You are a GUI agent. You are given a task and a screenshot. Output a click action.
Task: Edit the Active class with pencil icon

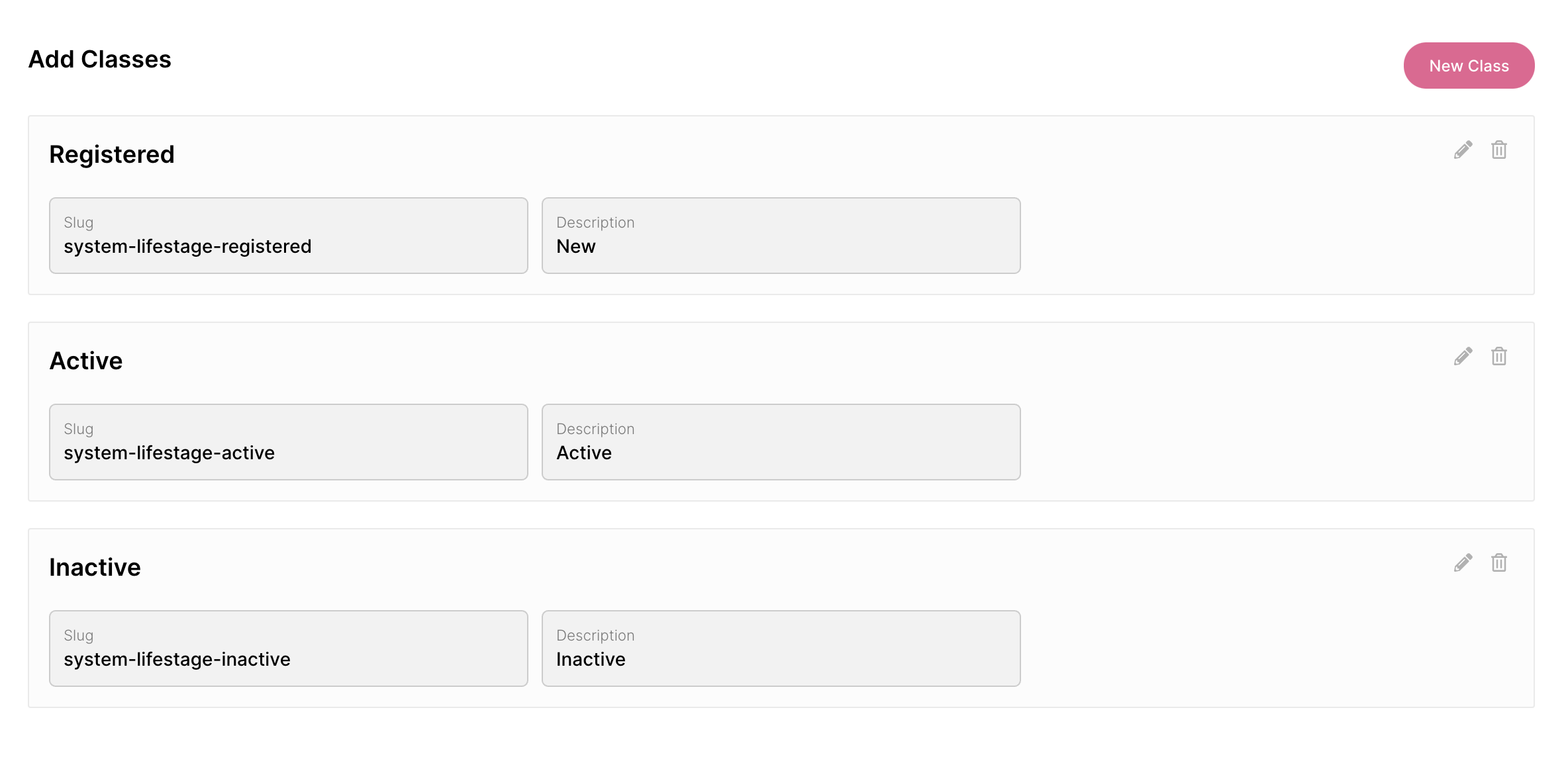tap(1463, 357)
